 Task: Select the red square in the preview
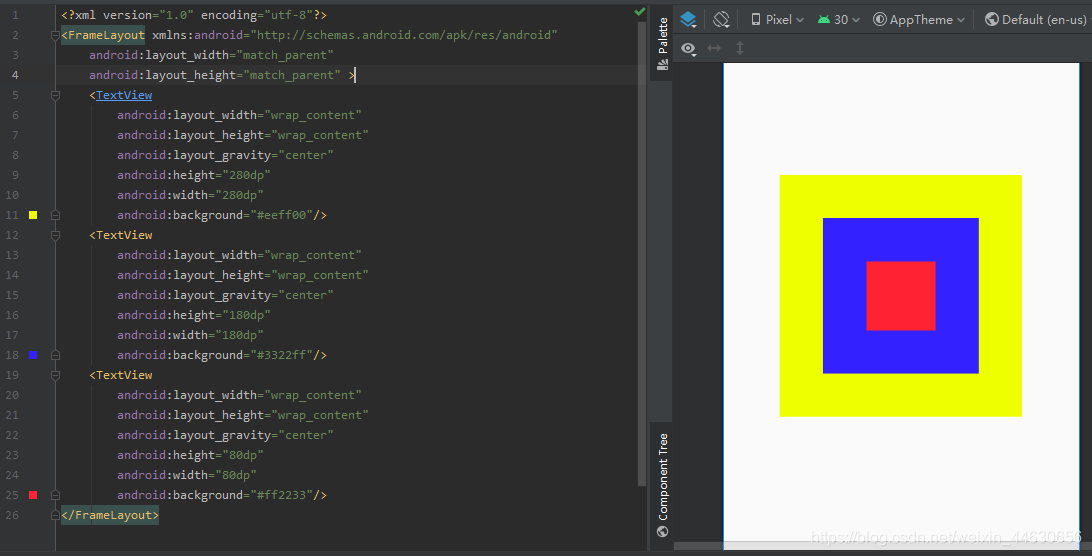pos(900,295)
